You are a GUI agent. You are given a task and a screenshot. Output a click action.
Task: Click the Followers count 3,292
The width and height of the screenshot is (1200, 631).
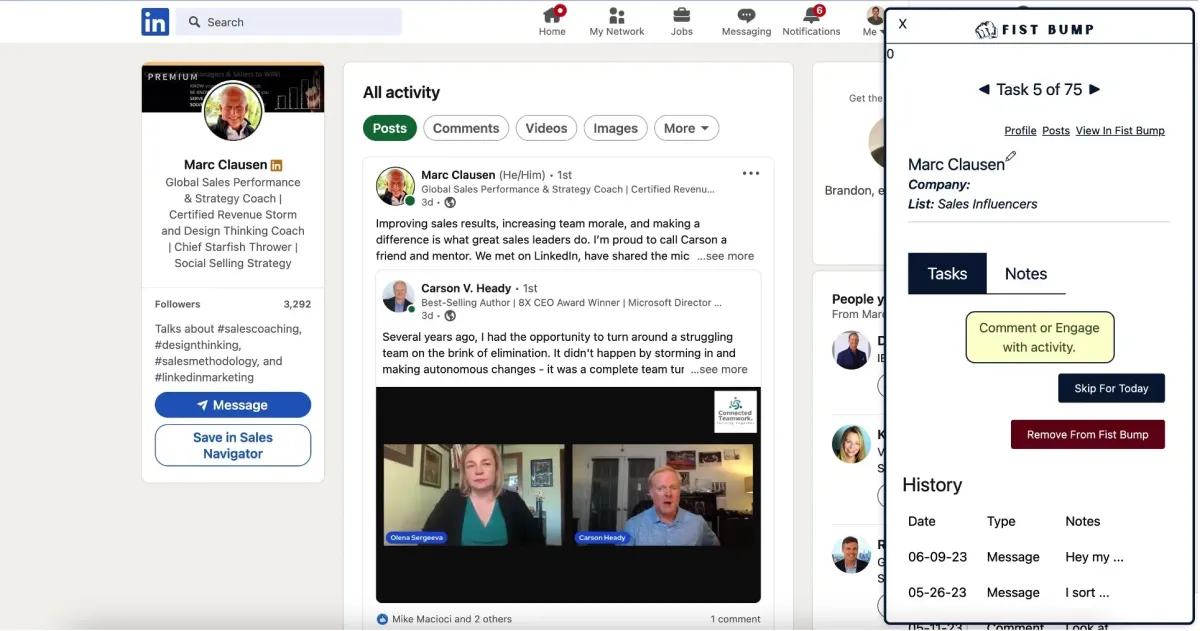point(297,304)
